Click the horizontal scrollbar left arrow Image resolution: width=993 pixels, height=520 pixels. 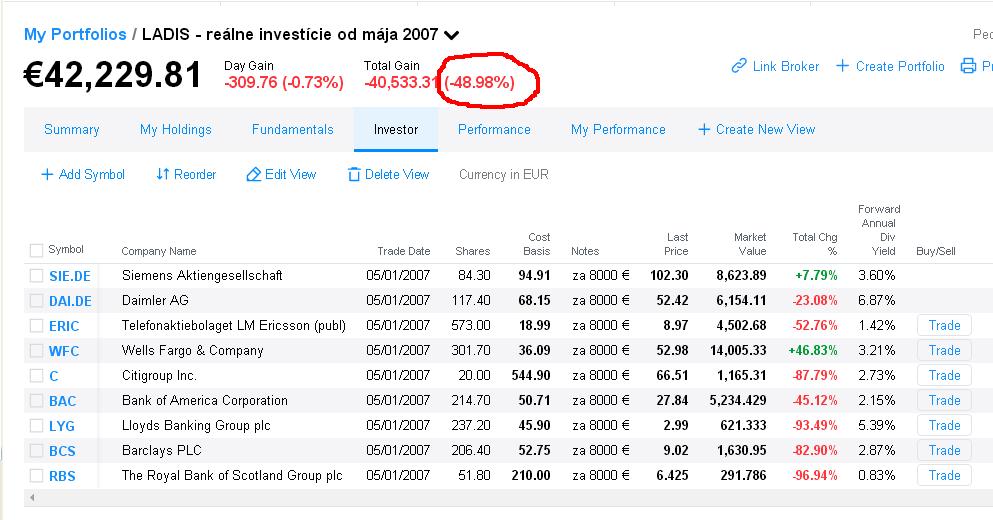[x=32, y=498]
